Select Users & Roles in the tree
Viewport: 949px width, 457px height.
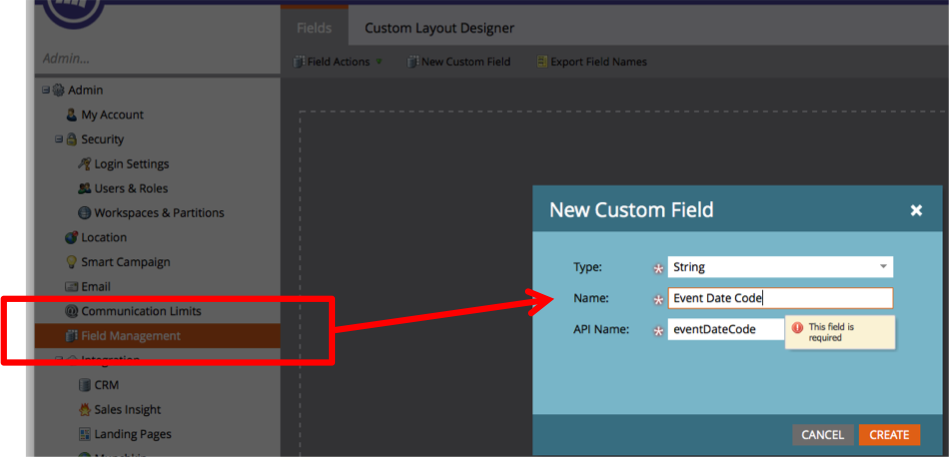click(x=131, y=188)
